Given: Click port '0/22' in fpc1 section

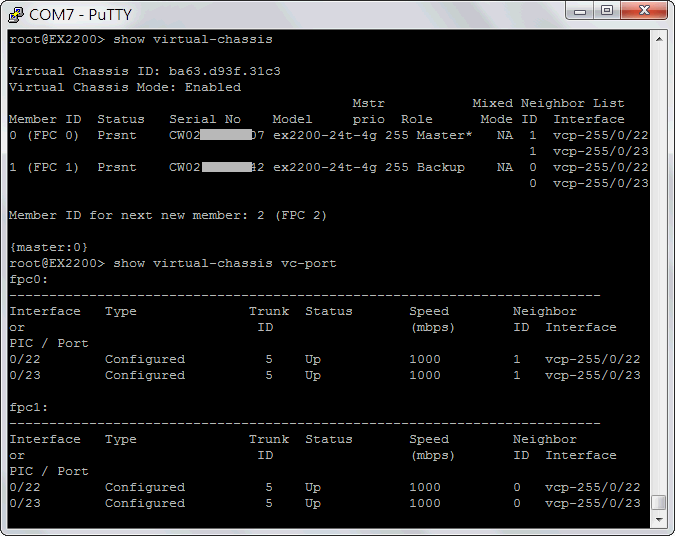Looking at the screenshot, I should click(x=25, y=487).
